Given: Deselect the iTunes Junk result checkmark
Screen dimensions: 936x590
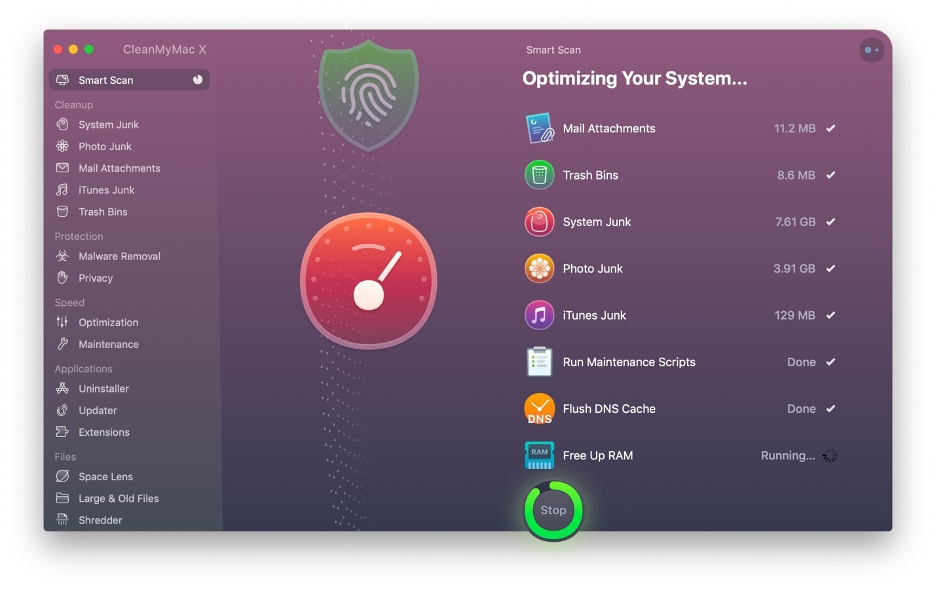Looking at the screenshot, I should (x=828, y=315).
